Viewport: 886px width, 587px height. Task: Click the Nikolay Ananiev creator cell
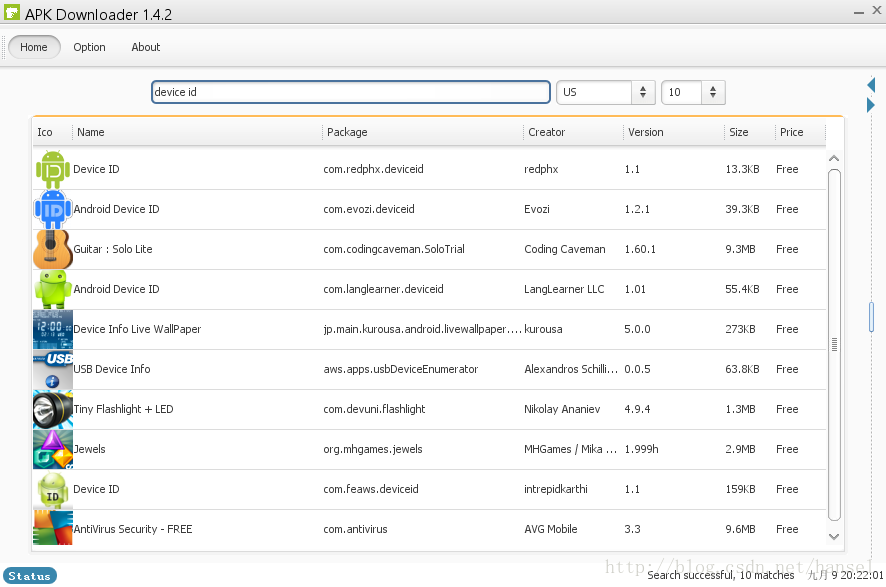pos(562,410)
